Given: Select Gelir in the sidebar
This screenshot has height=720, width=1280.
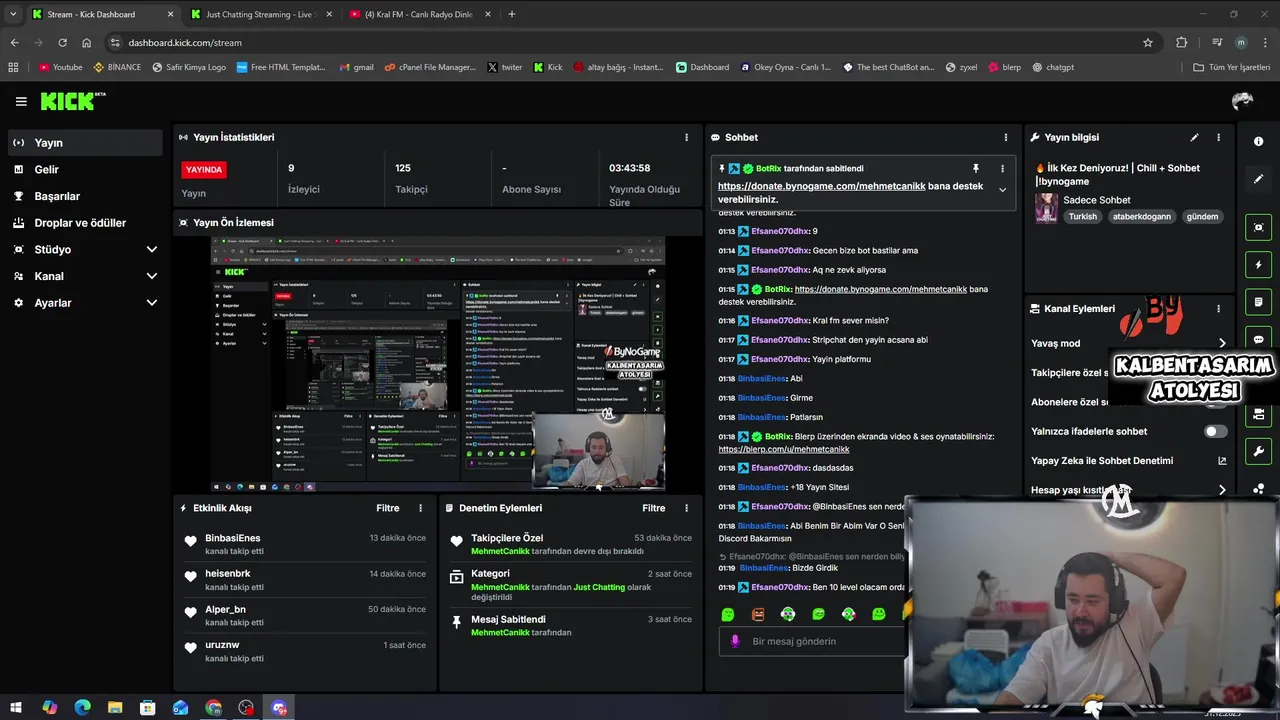Looking at the screenshot, I should click(85, 169).
